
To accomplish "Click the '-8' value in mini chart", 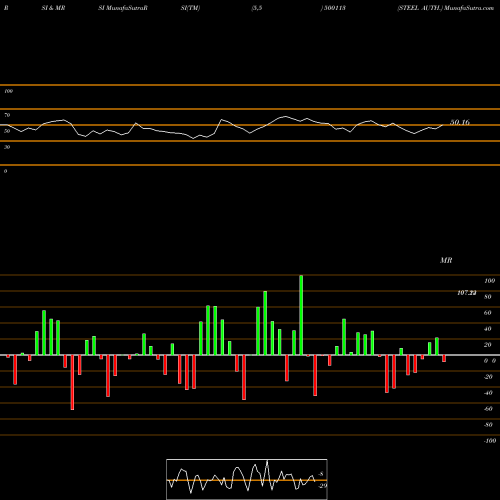I will point(321,474).
